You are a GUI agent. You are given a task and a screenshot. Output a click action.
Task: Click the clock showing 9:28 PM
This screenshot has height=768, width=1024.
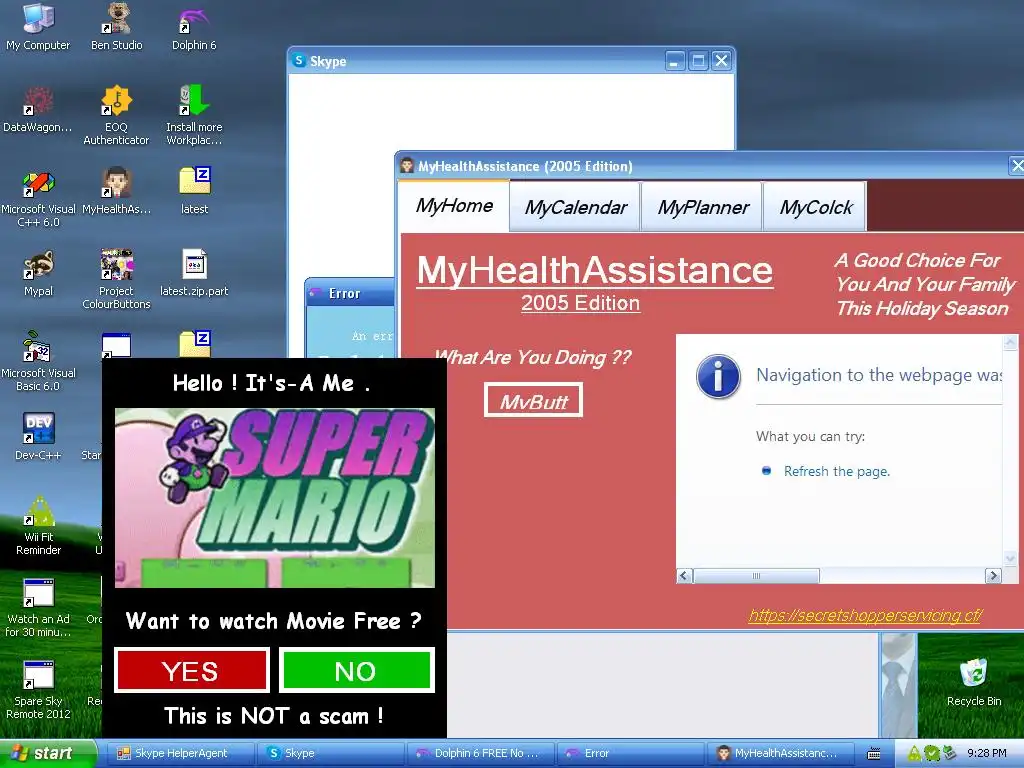point(987,753)
